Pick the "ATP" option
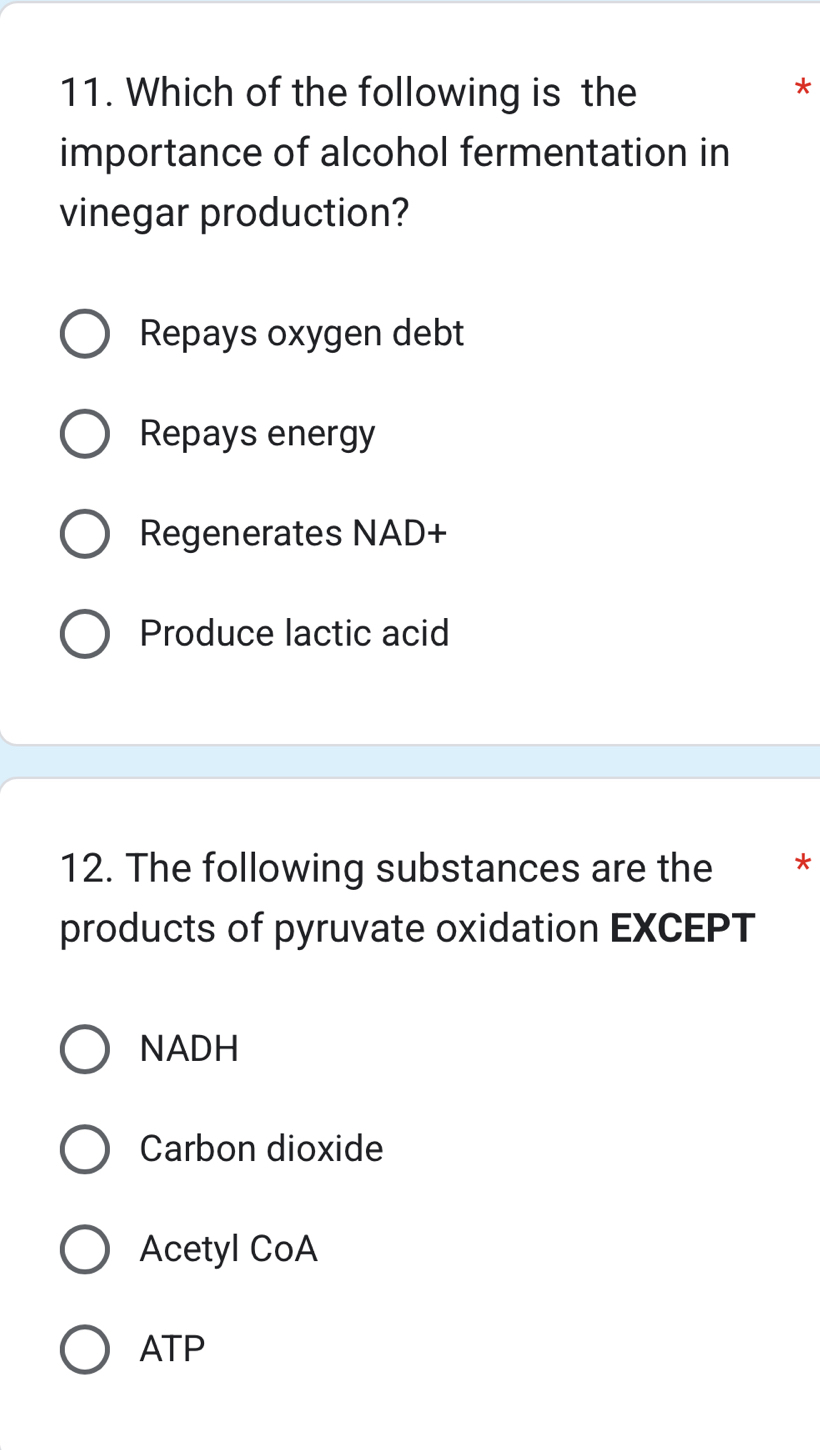This screenshot has height=1450, width=820. click(x=85, y=1348)
